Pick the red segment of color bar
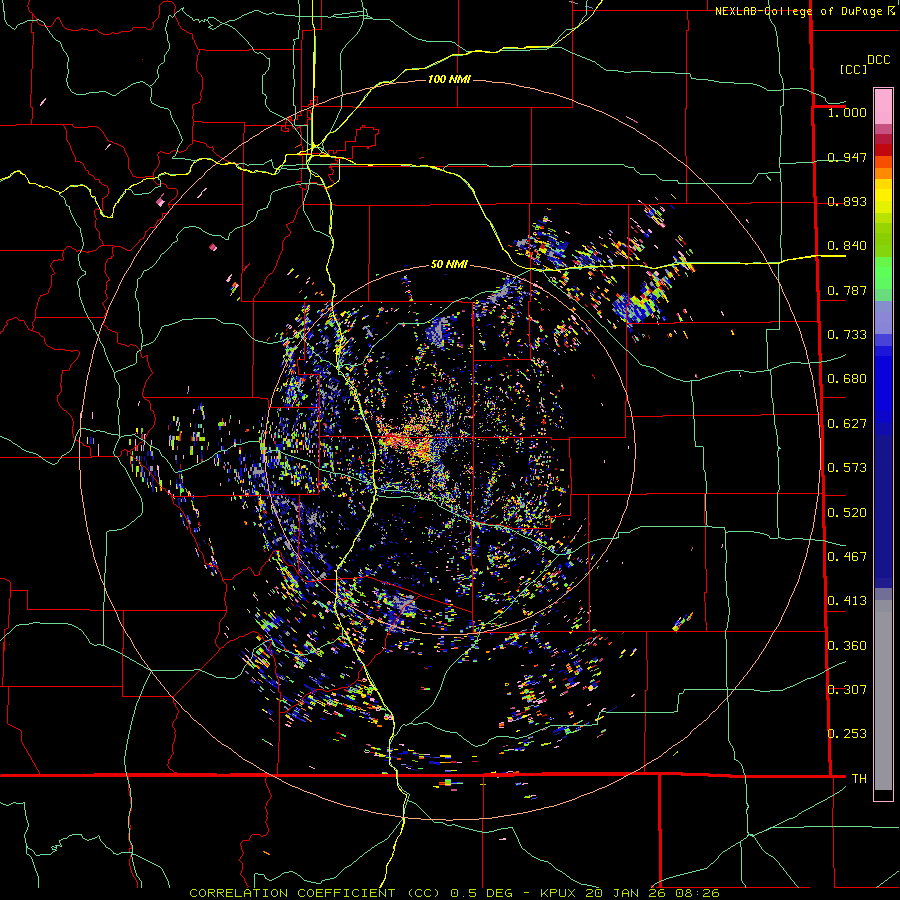The height and width of the screenshot is (900, 900). point(883,149)
